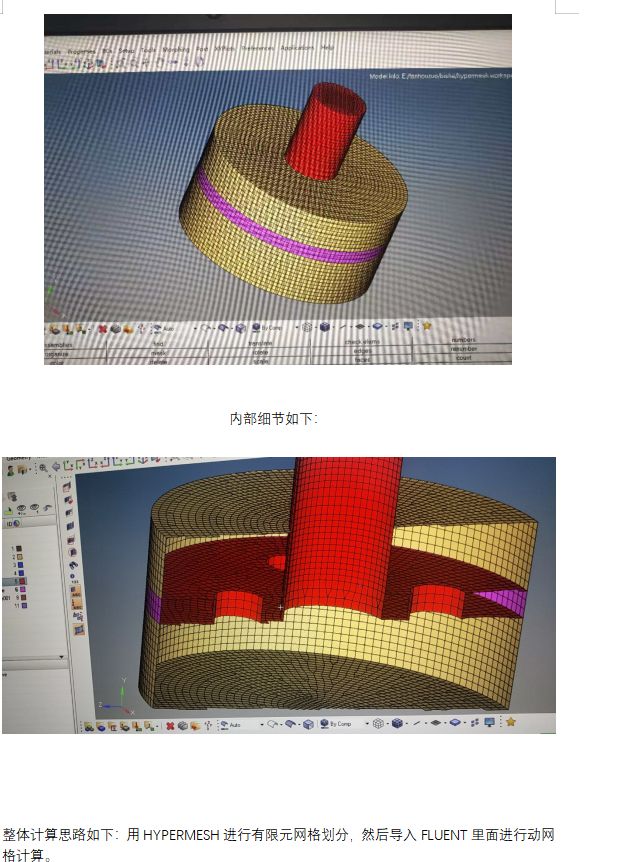Click the caption text '内部细节如下:'
The height and width of the screenshot is (862, 632).
pyautogui.click(x=274, y=418)
